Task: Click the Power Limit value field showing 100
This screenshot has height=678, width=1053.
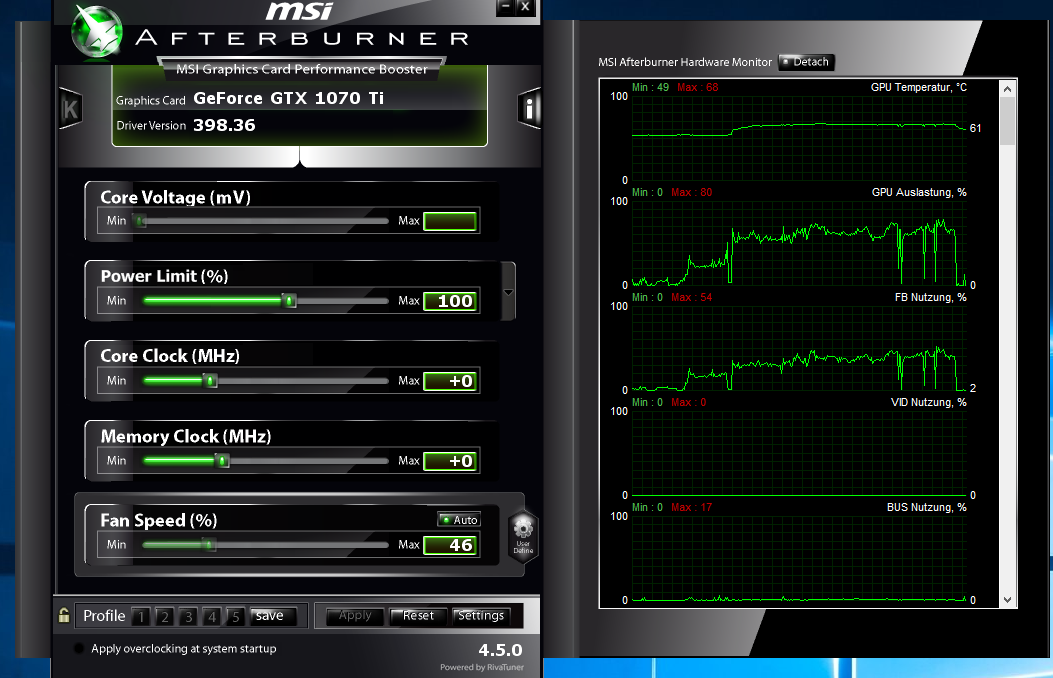Action: 451,301
